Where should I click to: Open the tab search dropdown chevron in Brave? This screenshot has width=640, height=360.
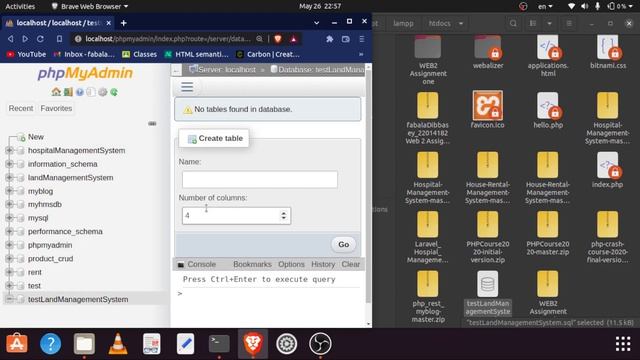point(316,23)
